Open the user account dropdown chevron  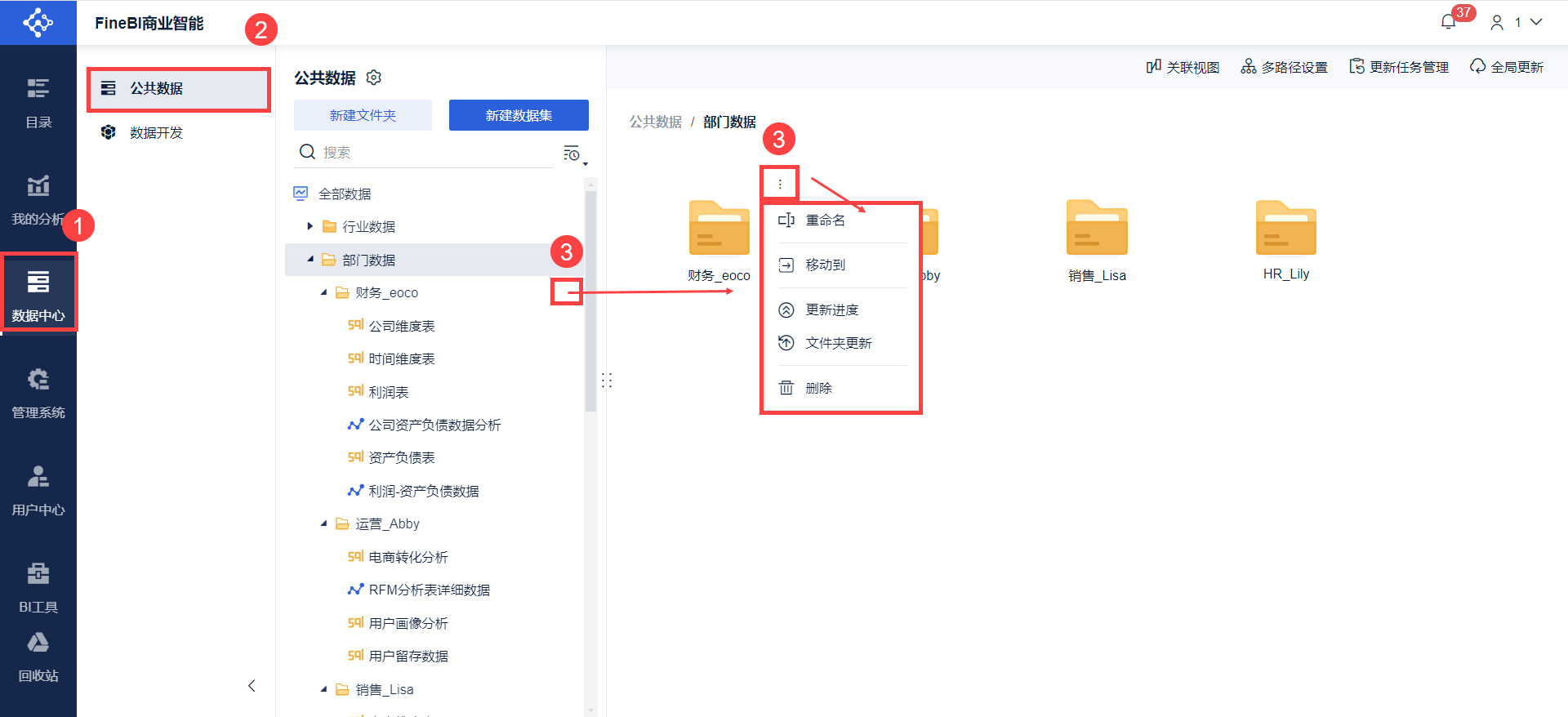coord(1536,22)
